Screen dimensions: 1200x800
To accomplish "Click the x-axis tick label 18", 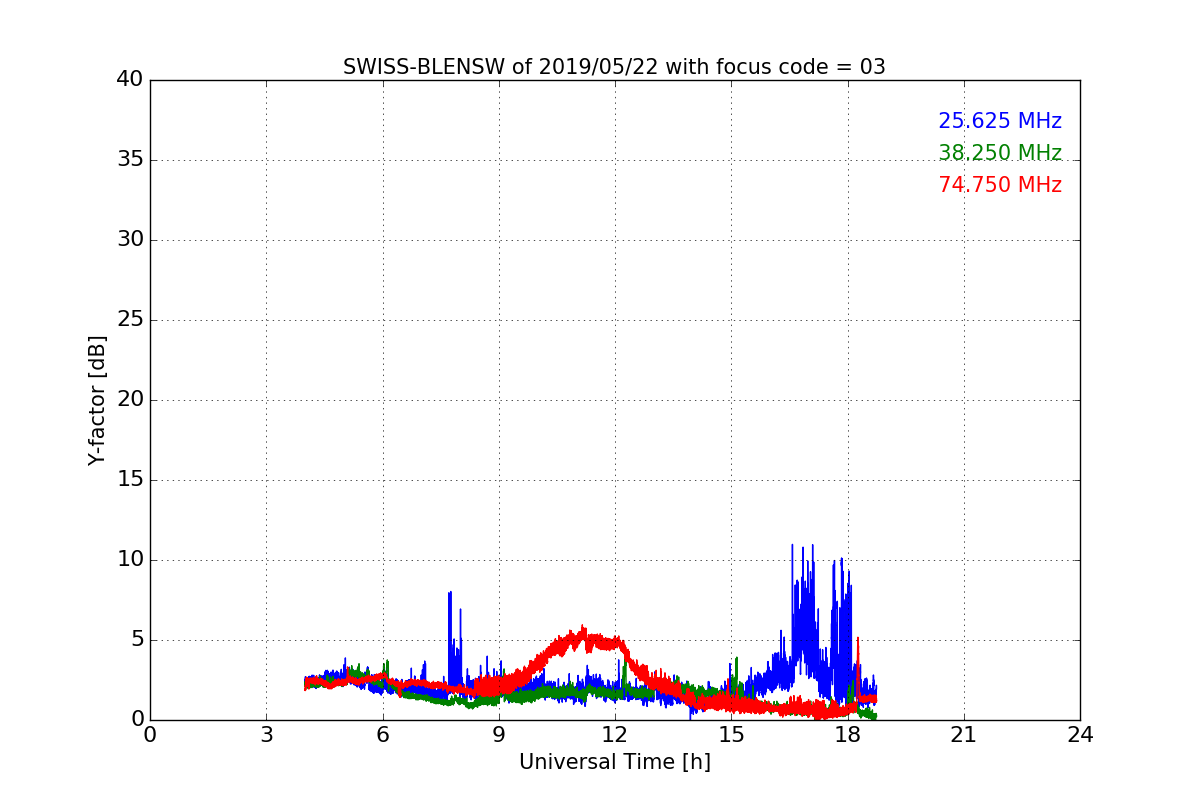I will [x=848, y=734].
